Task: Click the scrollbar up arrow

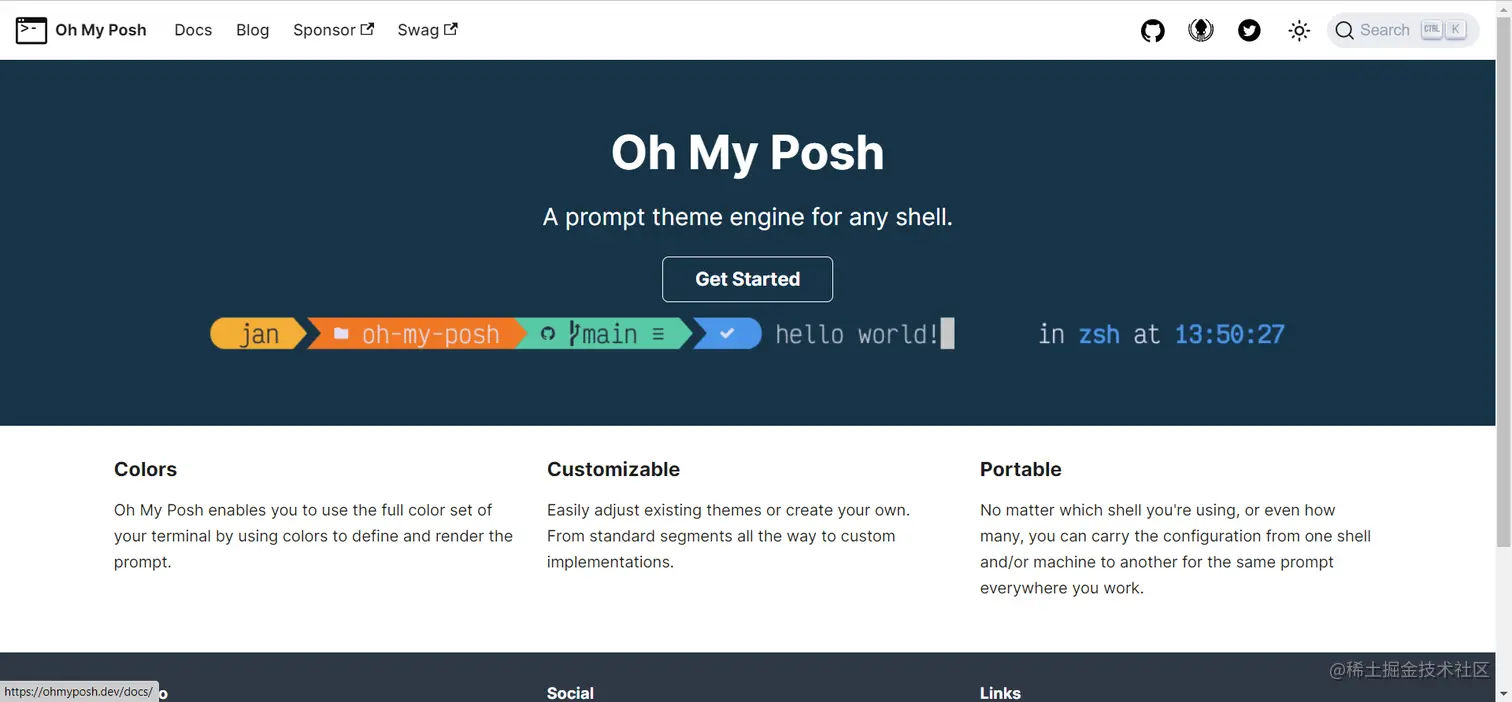Action: coord(1503,8)
